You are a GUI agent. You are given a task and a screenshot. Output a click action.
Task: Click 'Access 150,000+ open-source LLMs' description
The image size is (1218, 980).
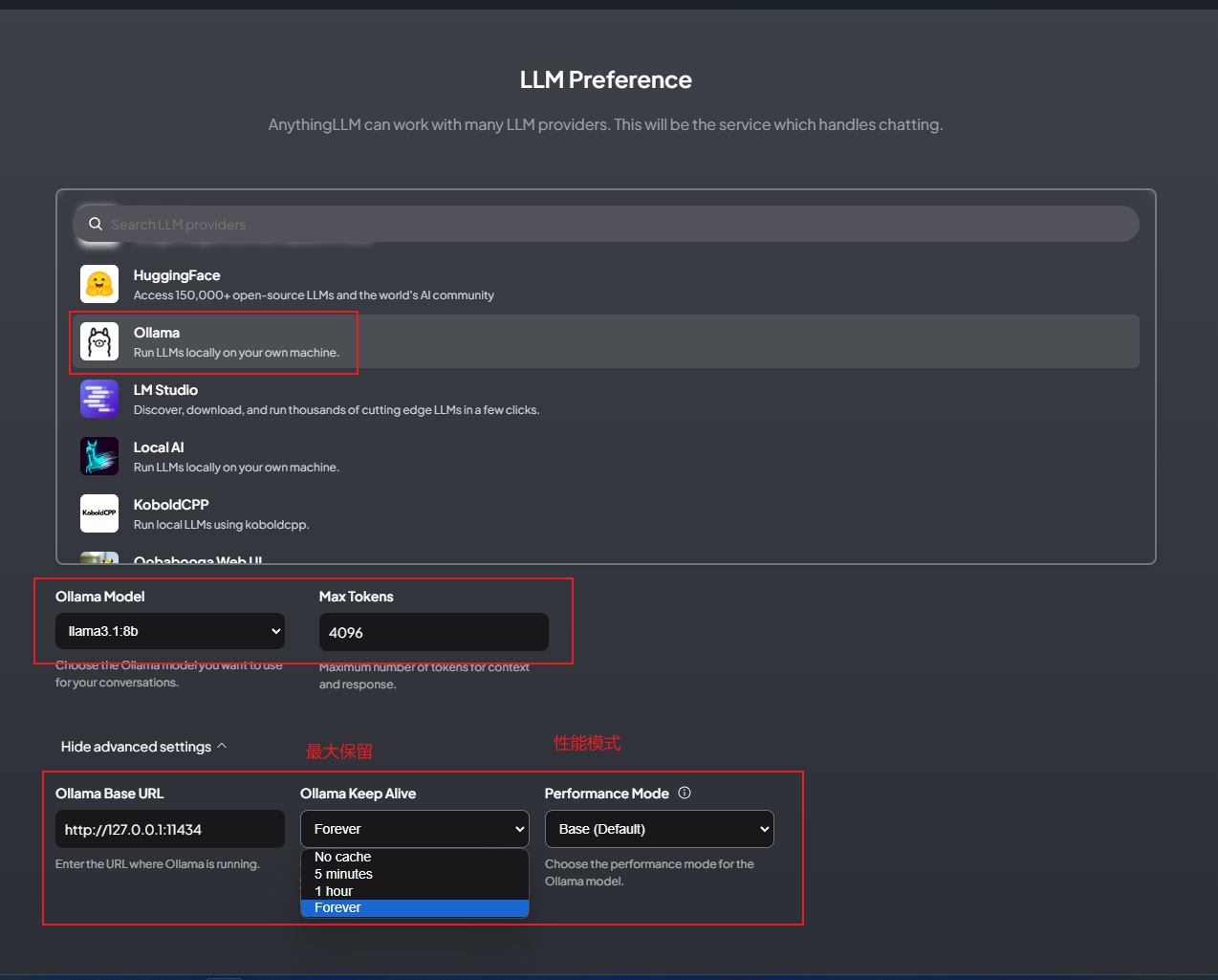pos(314,295)
